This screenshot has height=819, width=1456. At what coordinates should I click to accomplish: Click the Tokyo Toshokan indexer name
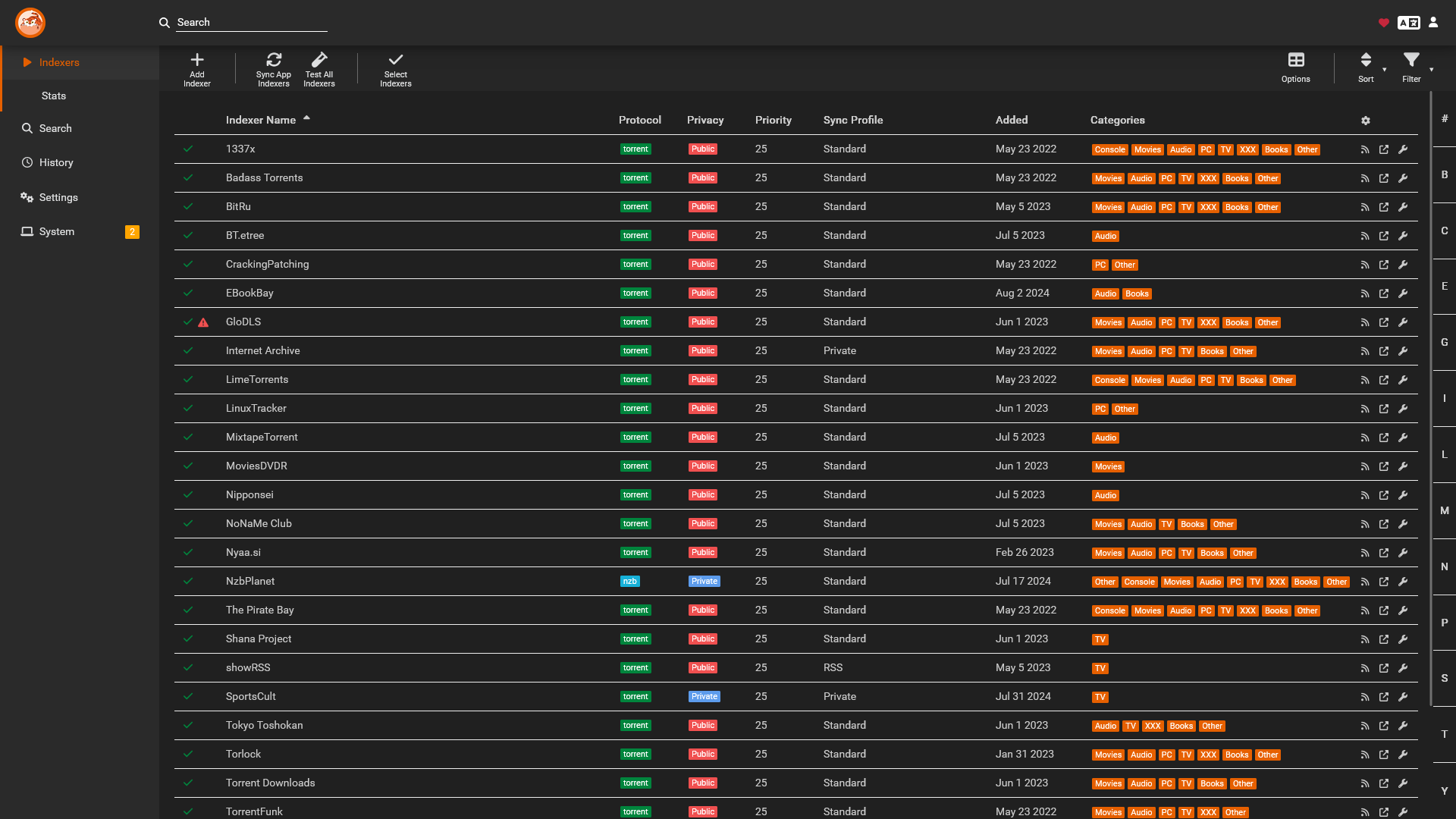264,725
